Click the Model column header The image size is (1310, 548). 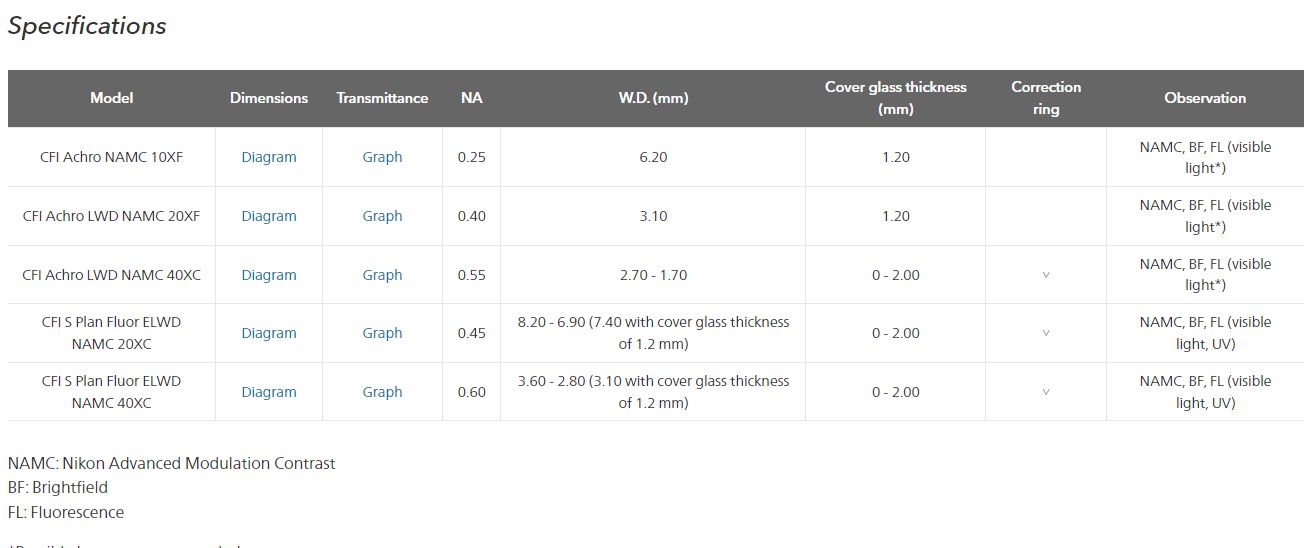coord(111,98)
